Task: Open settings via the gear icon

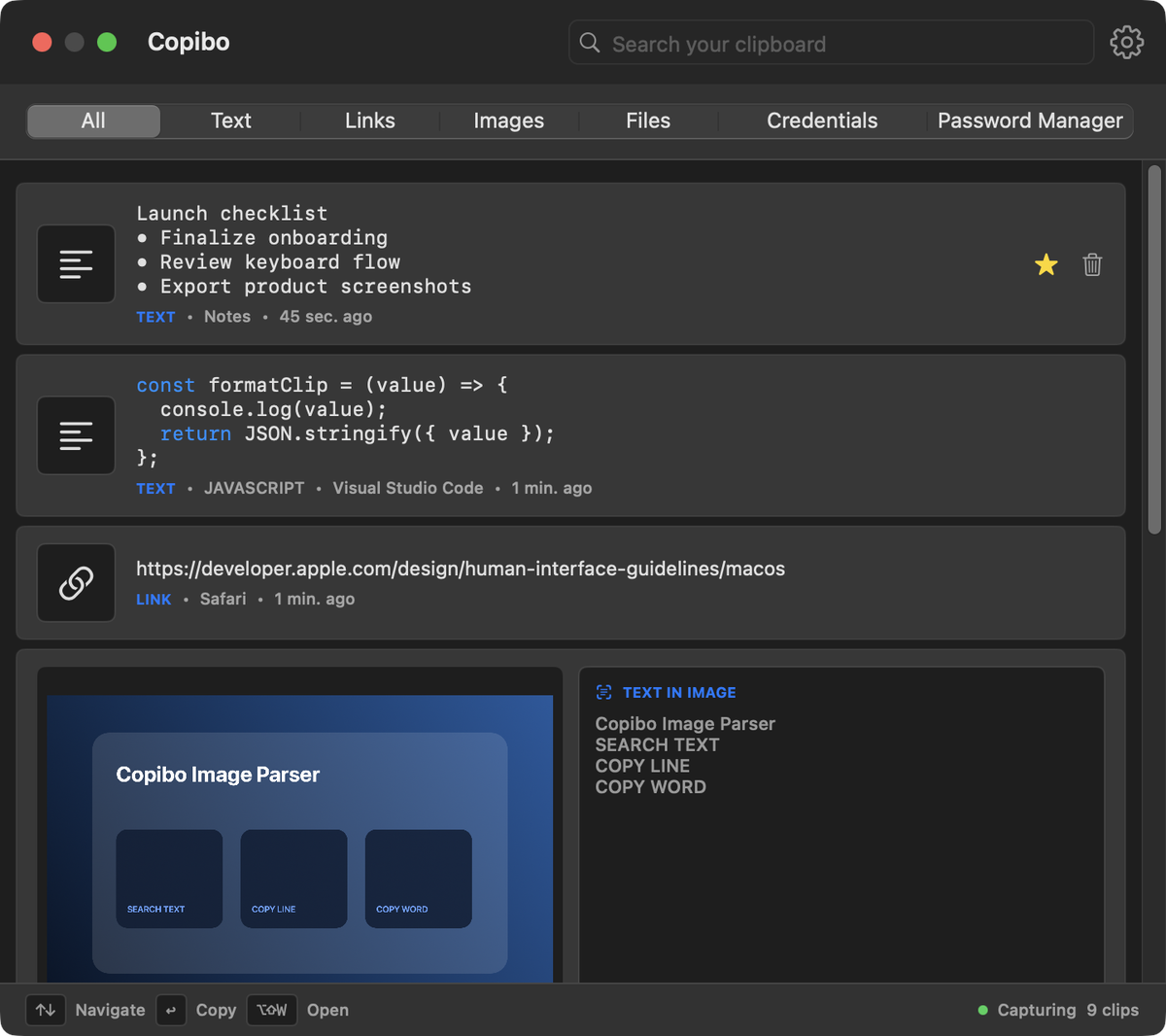Action: pyautogui.click(x=1126, y=42)
